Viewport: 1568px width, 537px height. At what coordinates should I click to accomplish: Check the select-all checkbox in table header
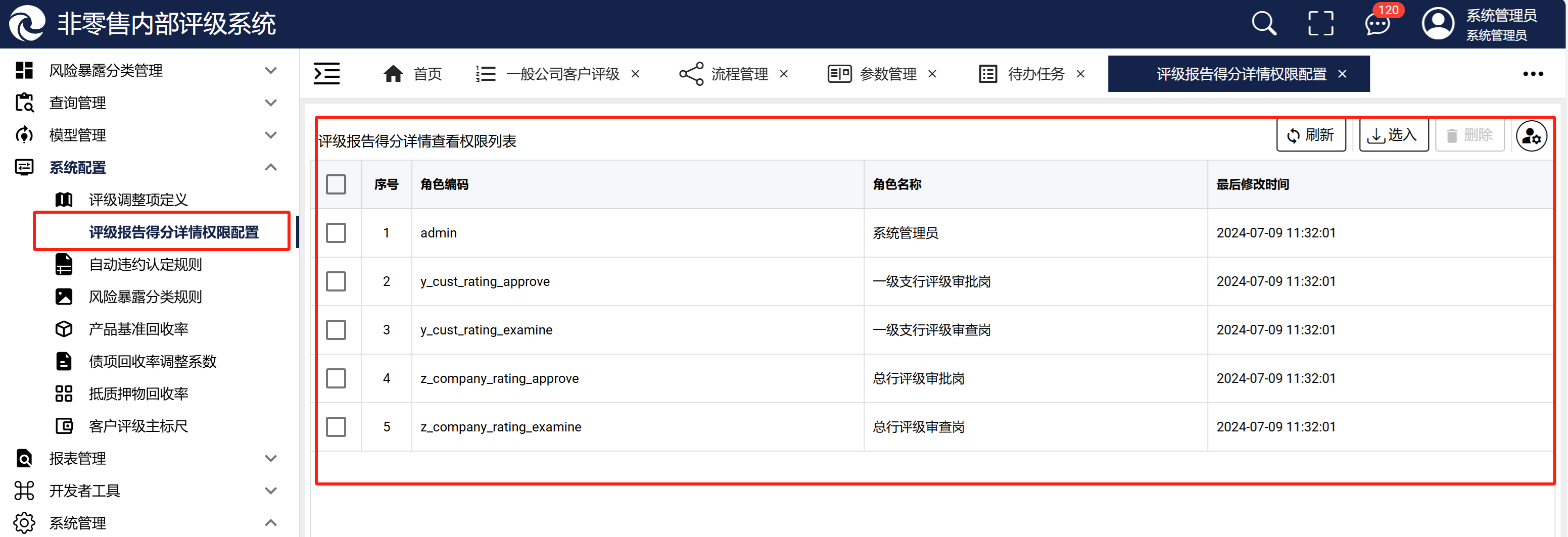pos(336,184)
